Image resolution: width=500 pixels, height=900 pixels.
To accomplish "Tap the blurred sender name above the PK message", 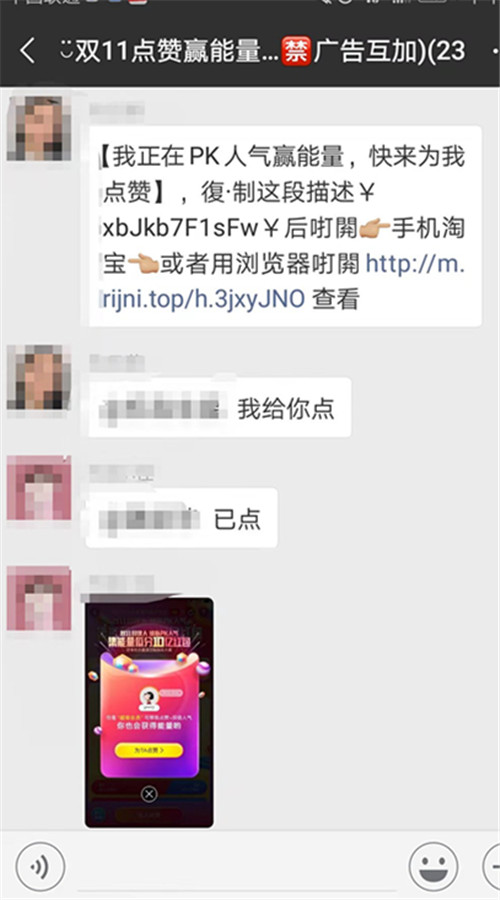I will [x=117, y=109].
